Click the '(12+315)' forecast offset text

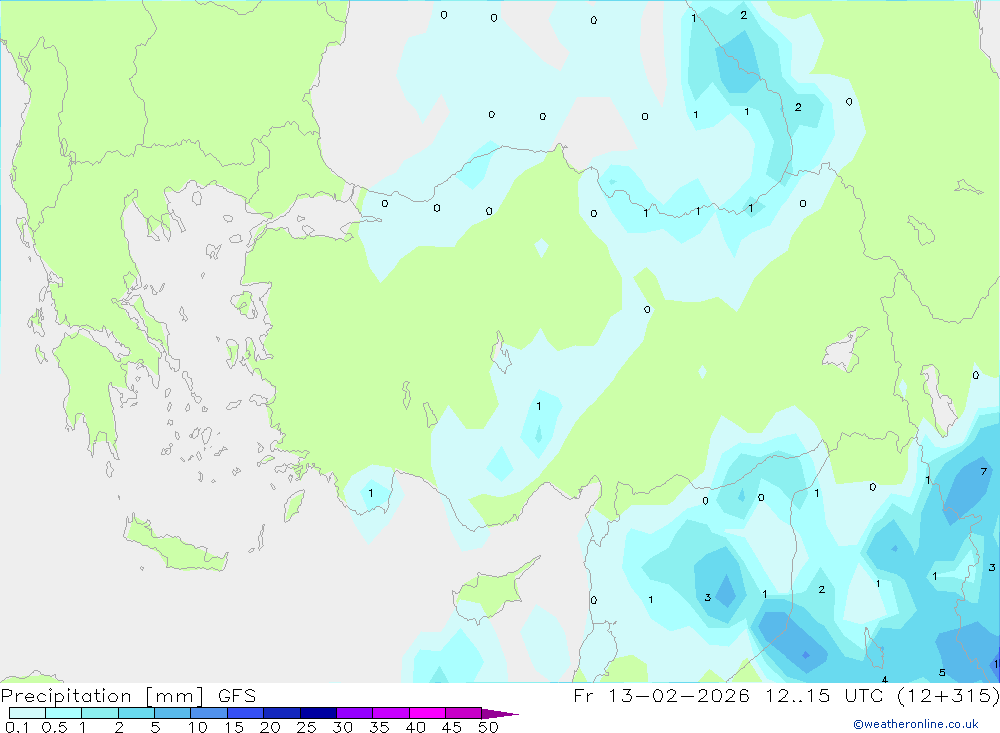948,695
